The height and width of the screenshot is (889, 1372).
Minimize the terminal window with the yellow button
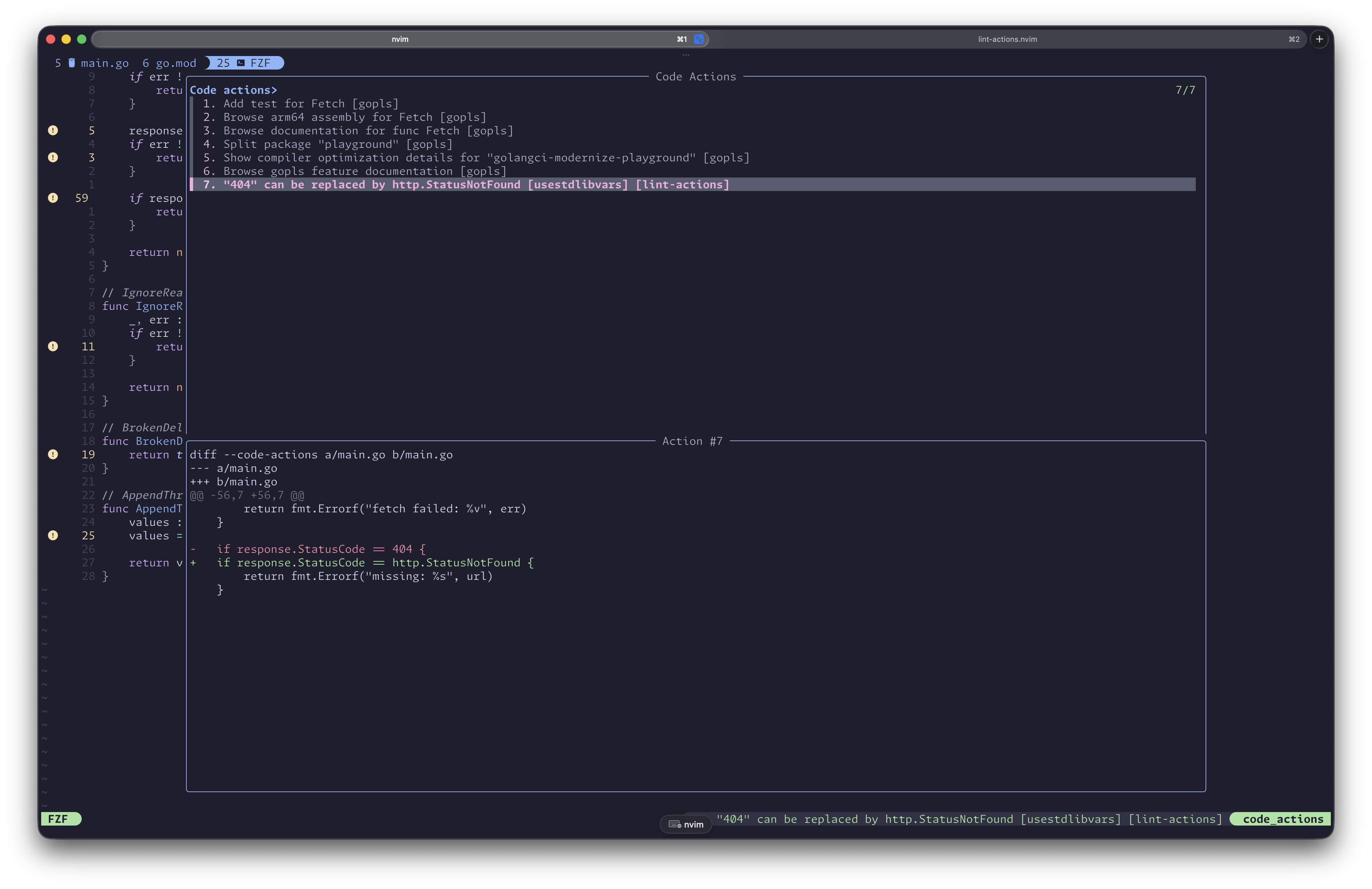point(66,39)
